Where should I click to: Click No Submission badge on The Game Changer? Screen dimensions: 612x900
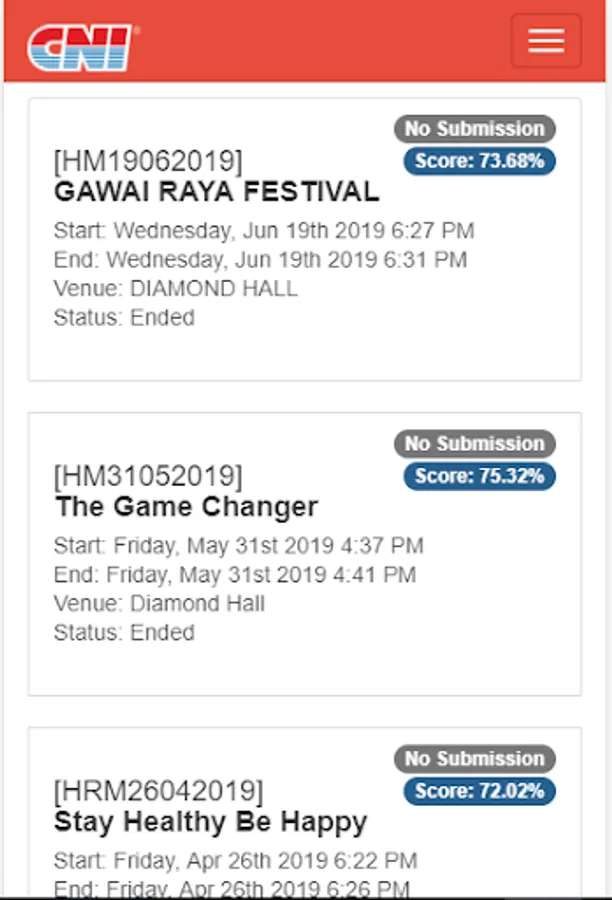click(x=475, y=444)
